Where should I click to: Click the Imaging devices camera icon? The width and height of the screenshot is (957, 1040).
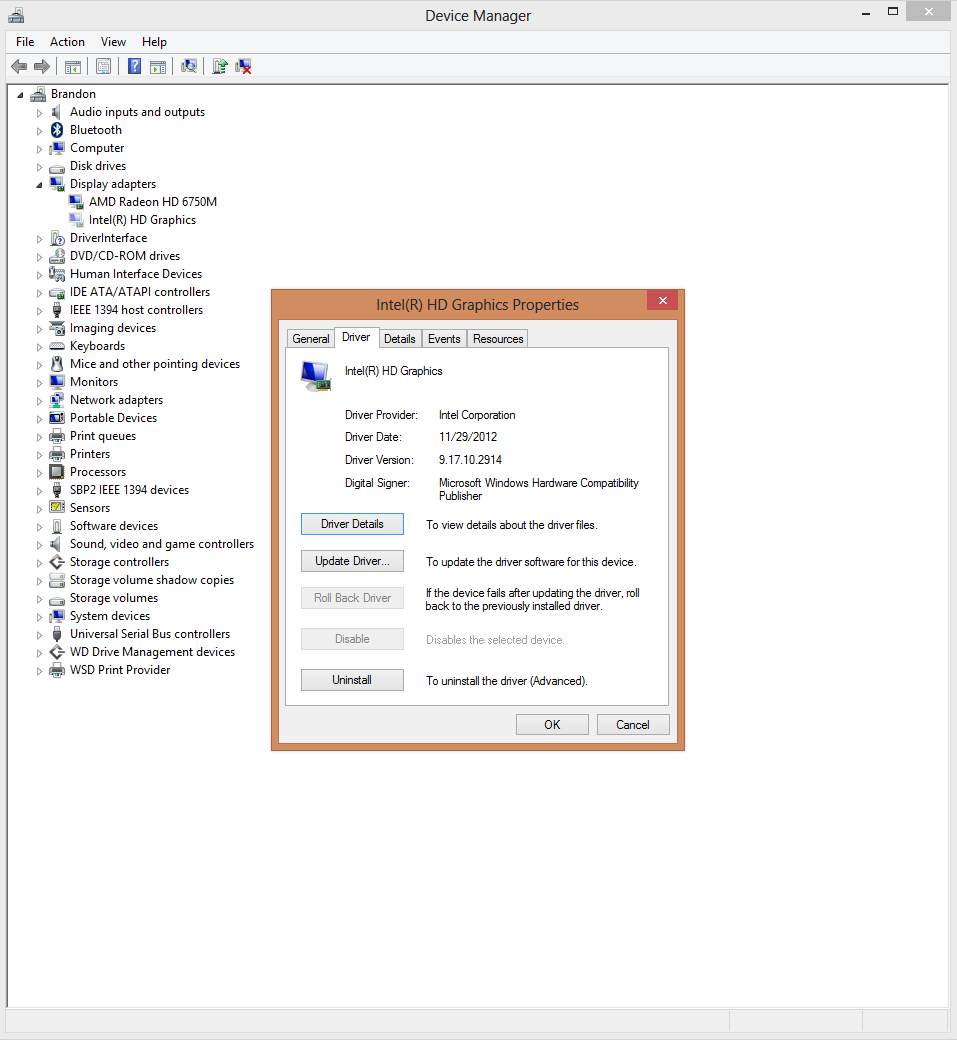coord(57,328)
